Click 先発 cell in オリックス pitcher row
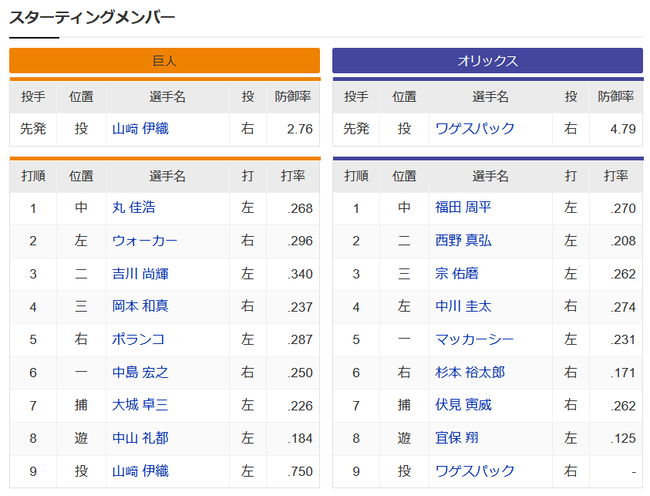Viewport: 650px width, 496px height. [356, 128]
